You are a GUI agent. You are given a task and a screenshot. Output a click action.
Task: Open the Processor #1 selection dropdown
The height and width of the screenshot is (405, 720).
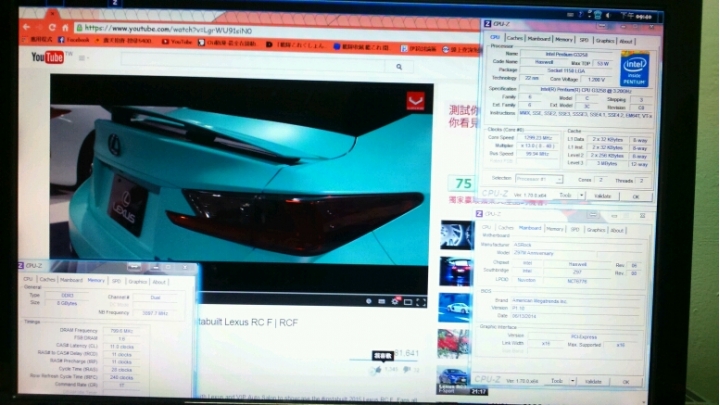tap(539, 179)
